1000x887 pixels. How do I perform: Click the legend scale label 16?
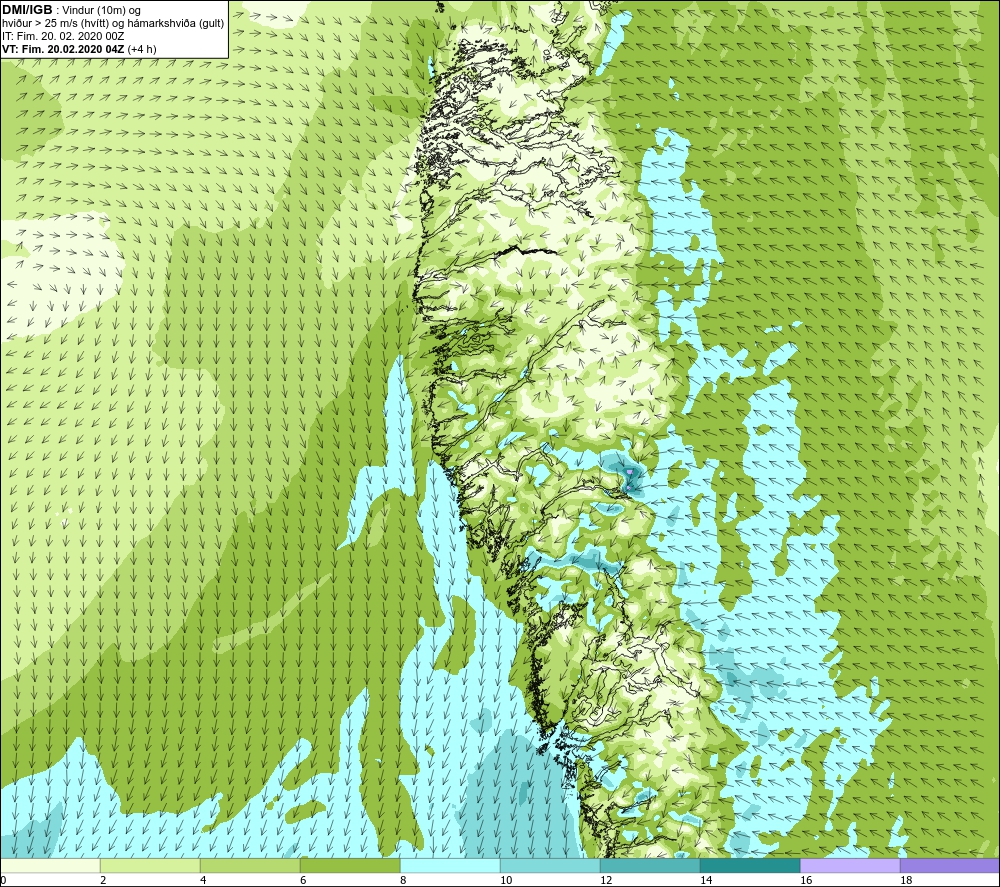[x=806, y=880]
